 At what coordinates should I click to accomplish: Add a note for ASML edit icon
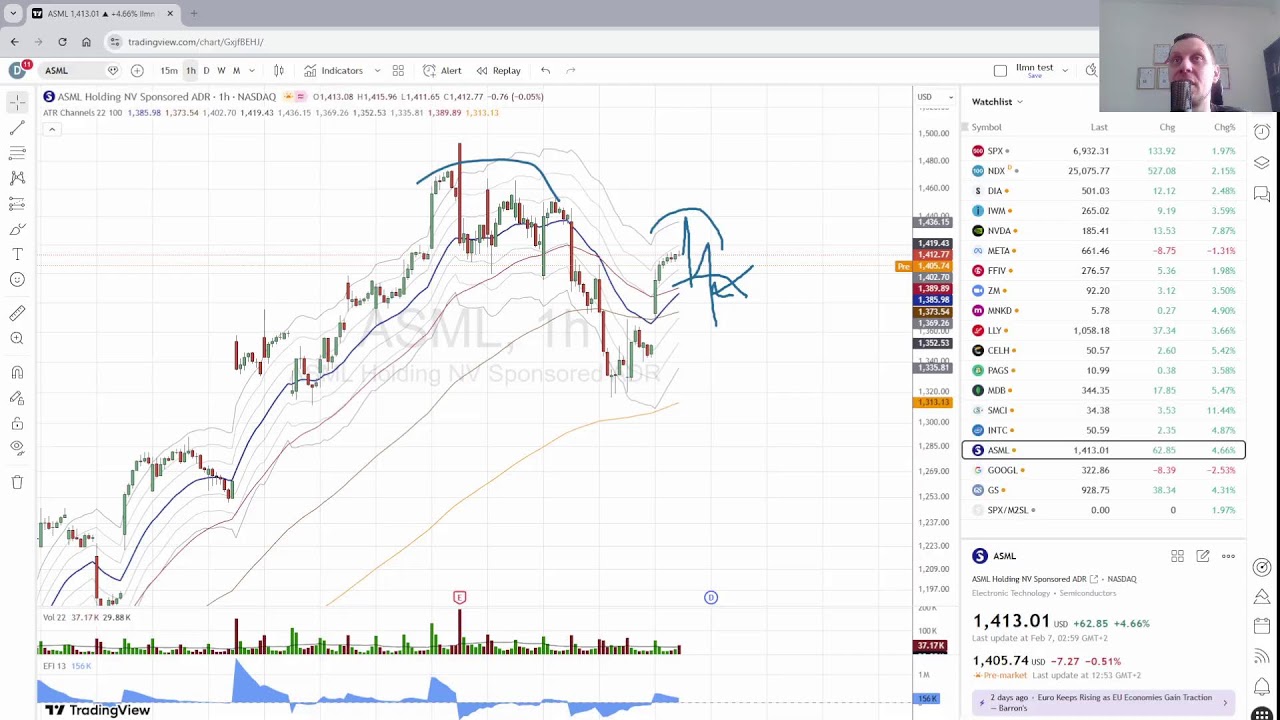point(1202,556)
